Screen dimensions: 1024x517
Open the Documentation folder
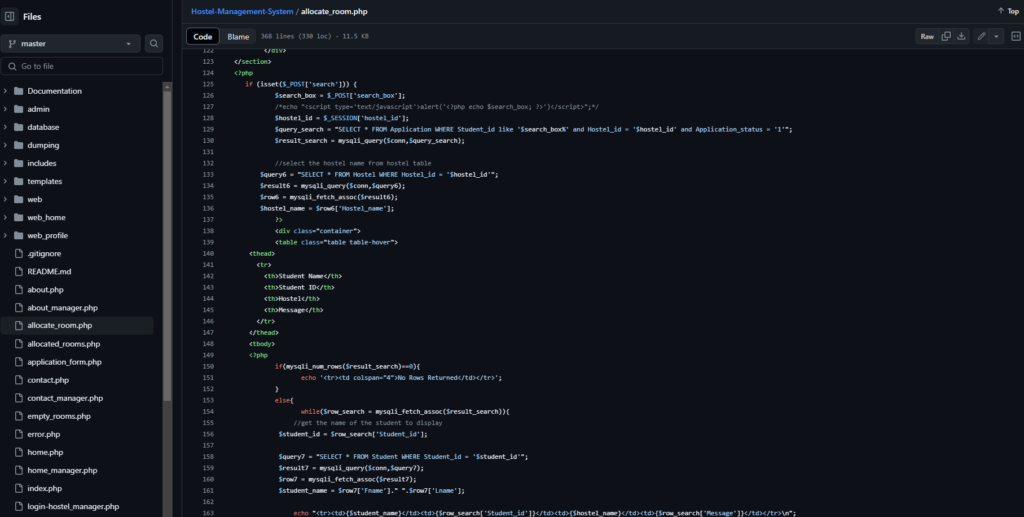pyautogui.click(x=54, y=91)
